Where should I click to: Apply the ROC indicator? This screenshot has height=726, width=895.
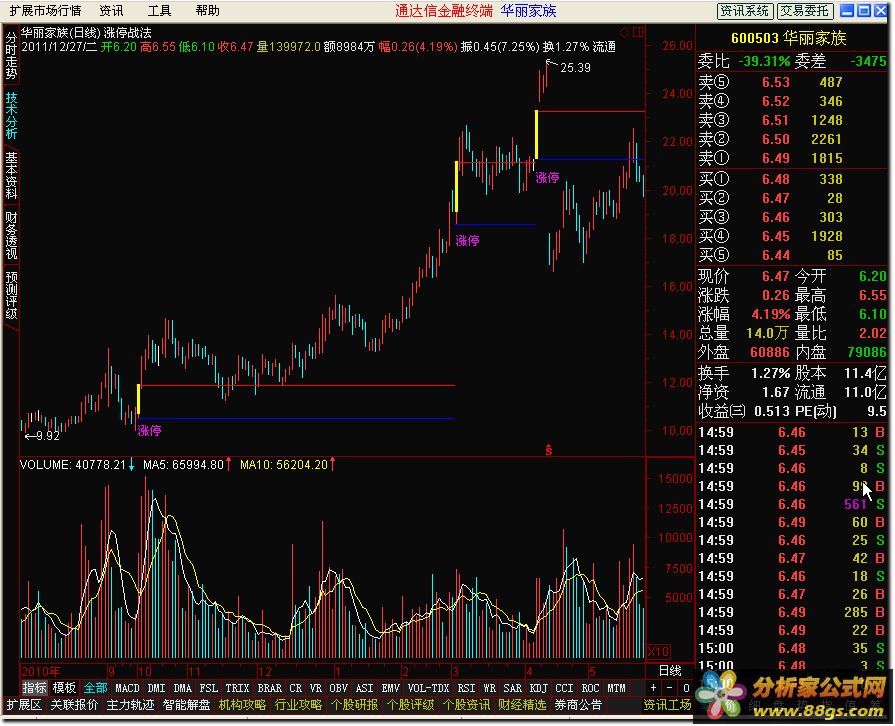tap(590, 688)
